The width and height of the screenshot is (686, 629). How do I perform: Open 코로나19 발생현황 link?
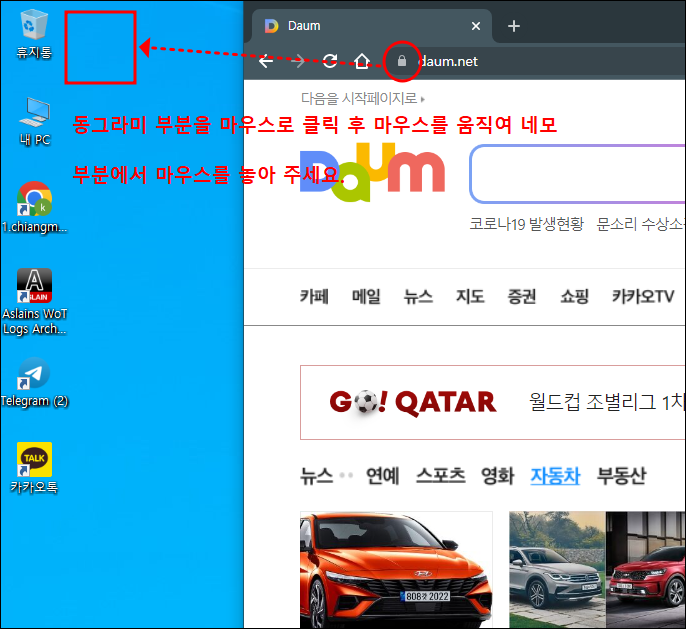coord(526,224)
